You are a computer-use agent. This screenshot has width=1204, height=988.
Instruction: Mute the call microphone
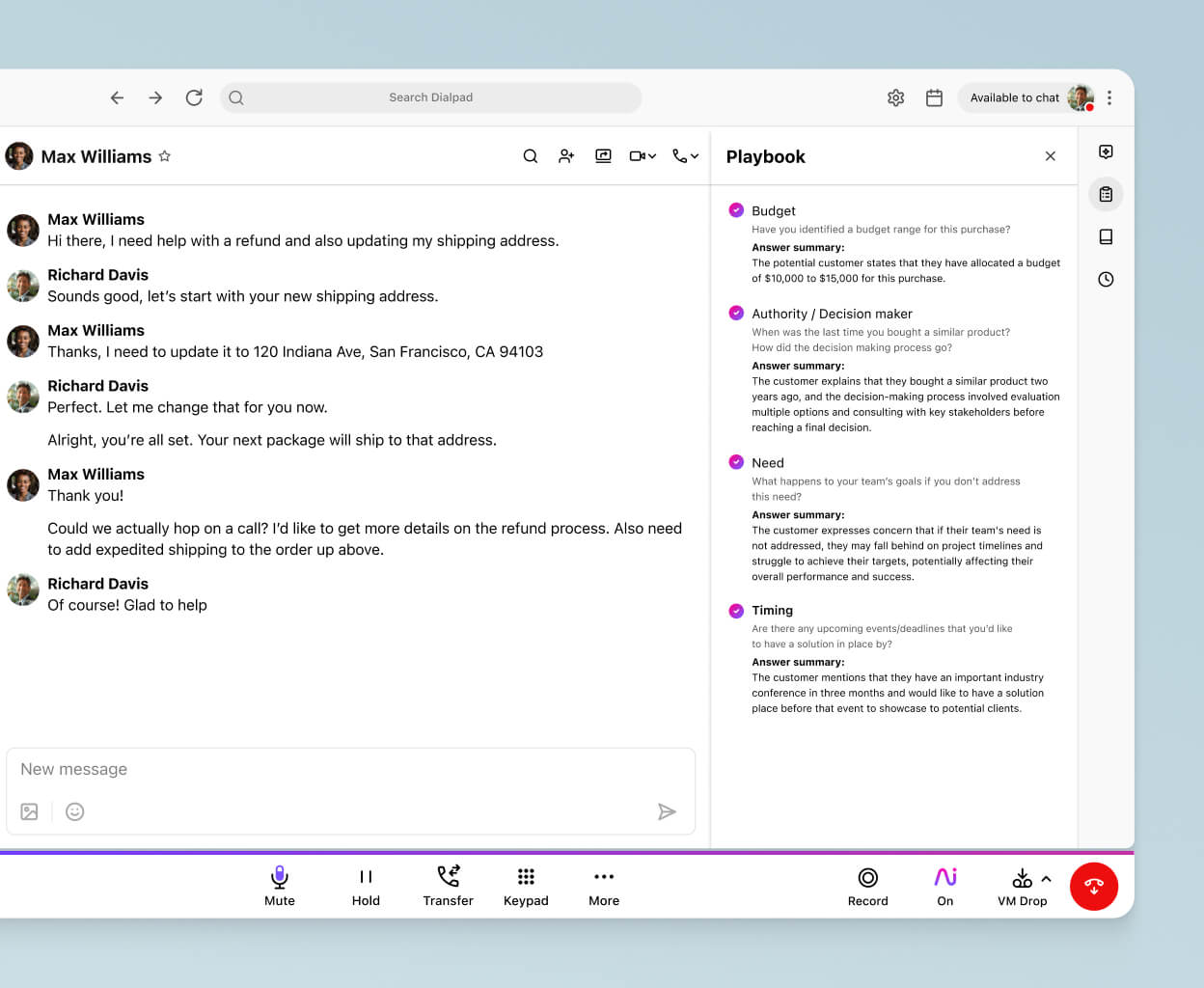click(279, 886)
